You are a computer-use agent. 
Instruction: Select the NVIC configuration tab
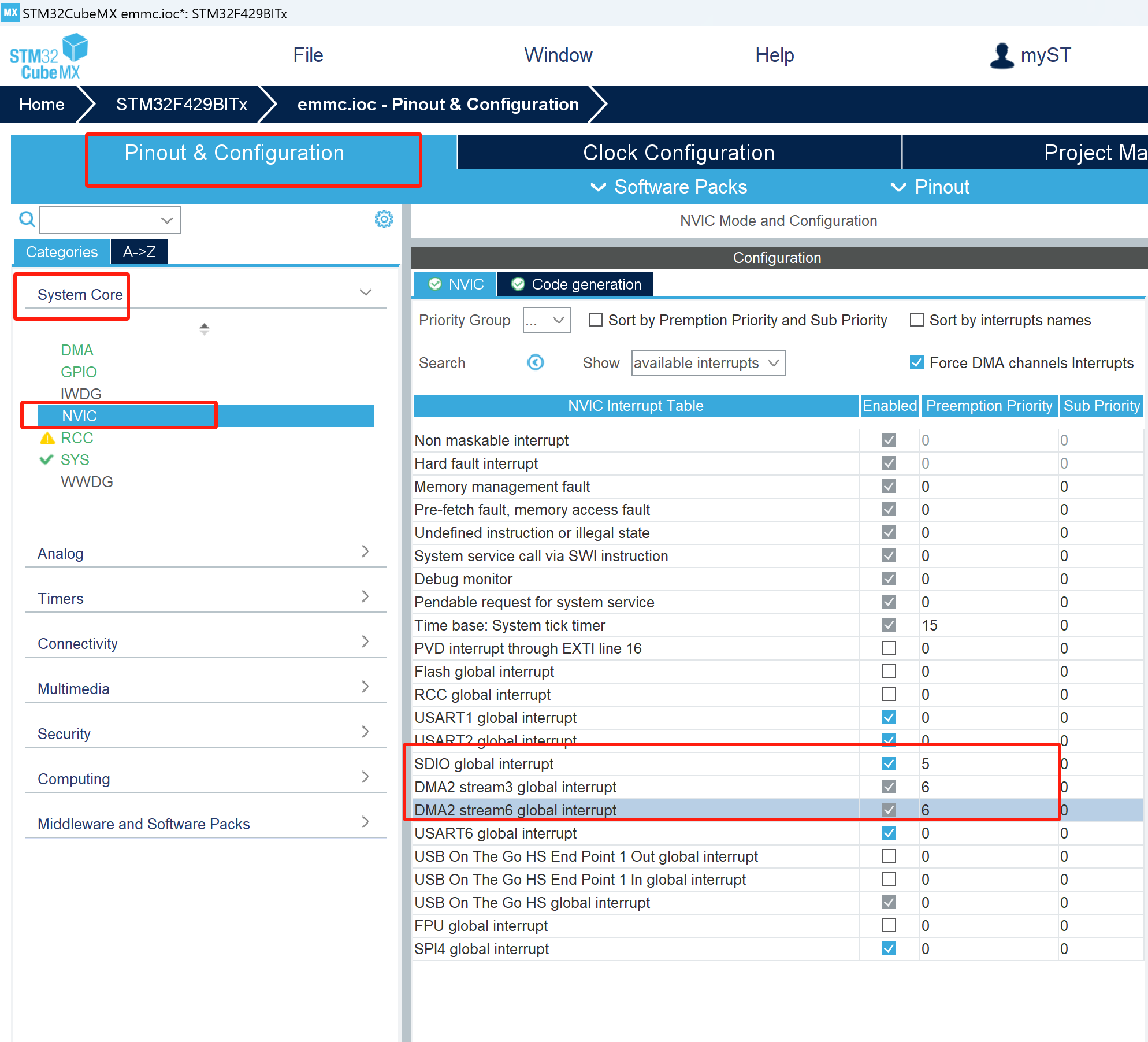click(455, 284)
